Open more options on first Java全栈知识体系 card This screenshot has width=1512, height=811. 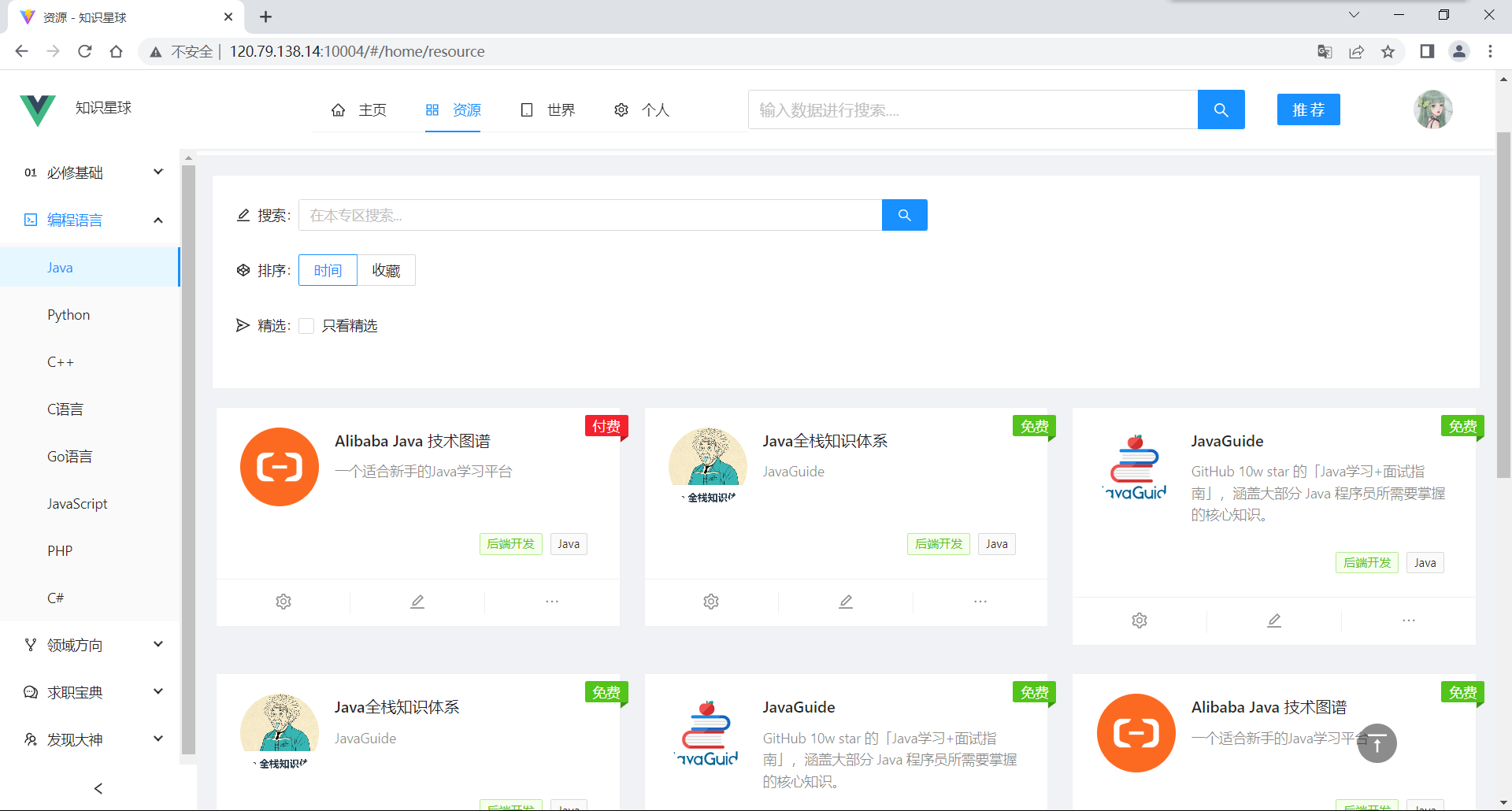pos(980,602)
